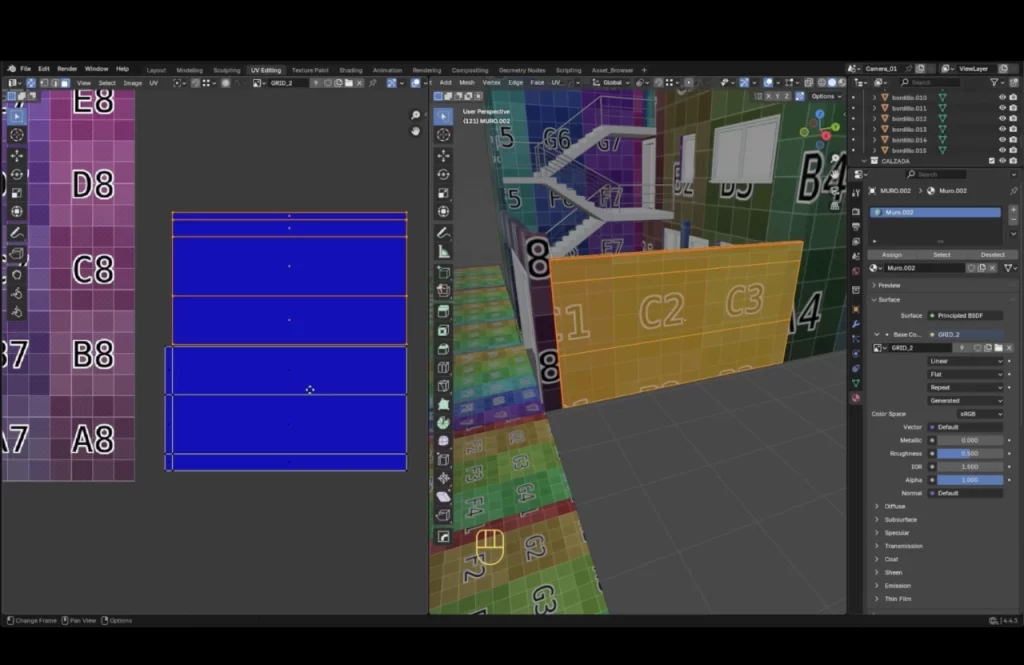
Task: Open the browse material icon beside Muro.002
Action: point(875,268)
